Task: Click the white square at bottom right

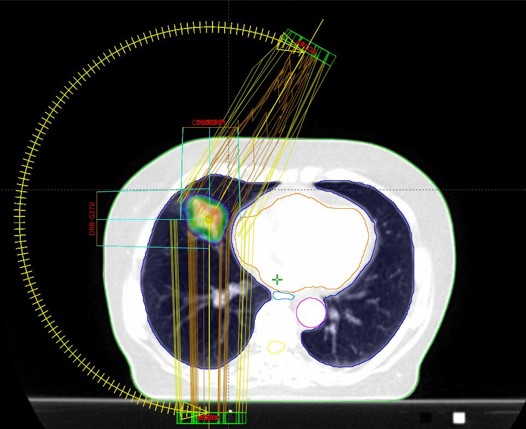Action: (x=459, y=418)
